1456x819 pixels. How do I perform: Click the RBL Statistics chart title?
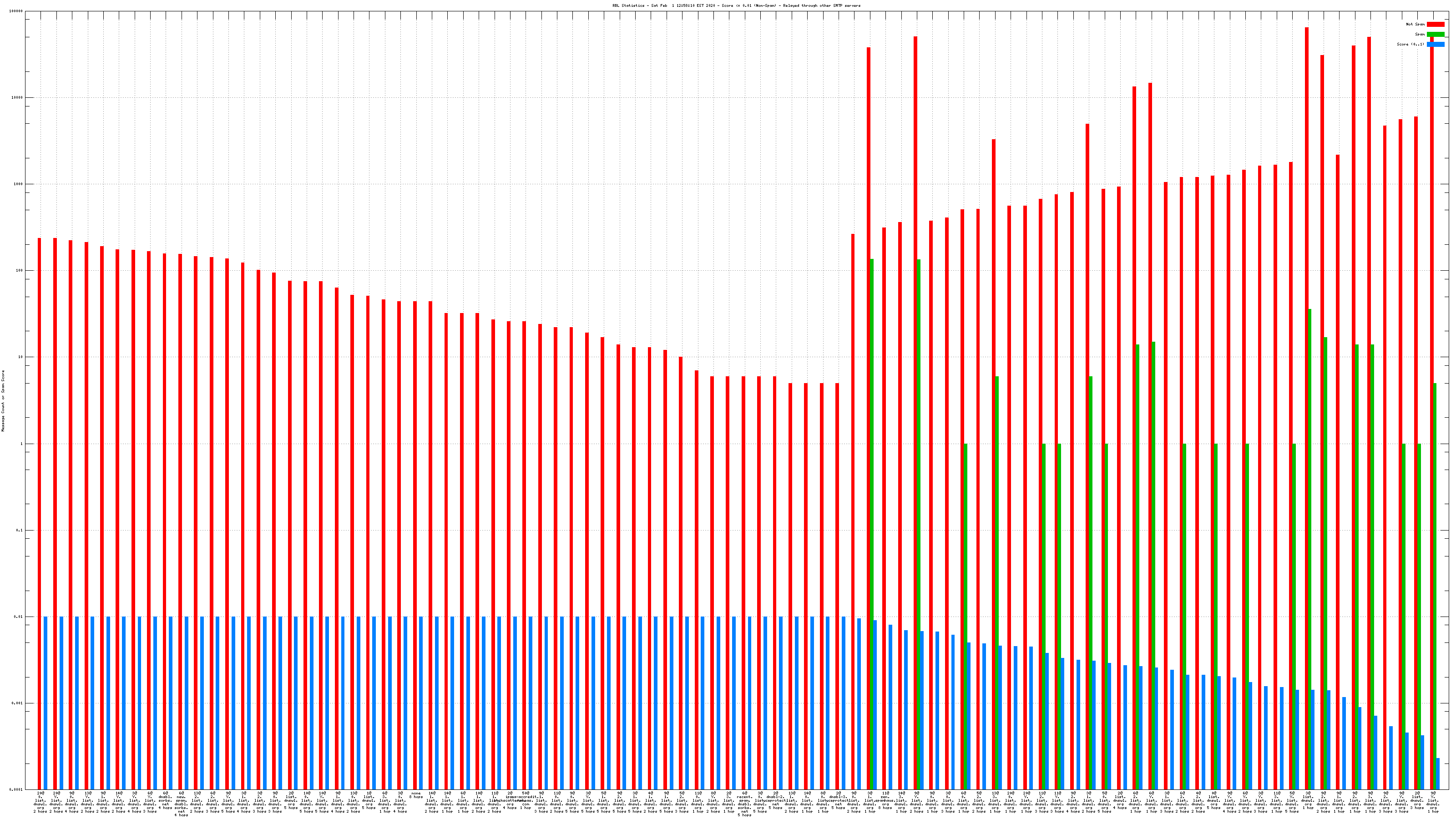pos(736,5)
